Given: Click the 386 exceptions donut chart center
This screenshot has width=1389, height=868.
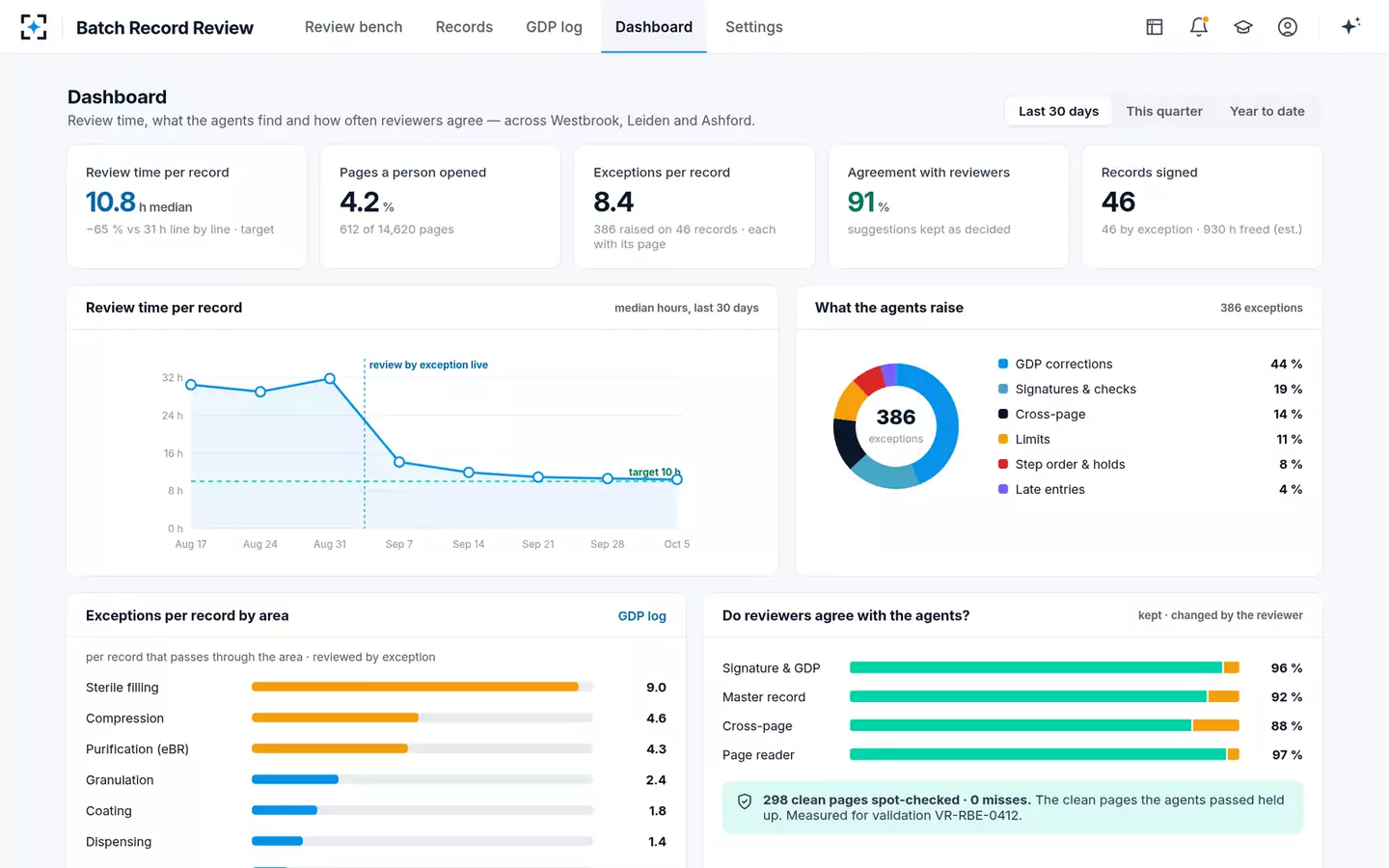Looking at the screenshot, I should (x=896, y=425).
